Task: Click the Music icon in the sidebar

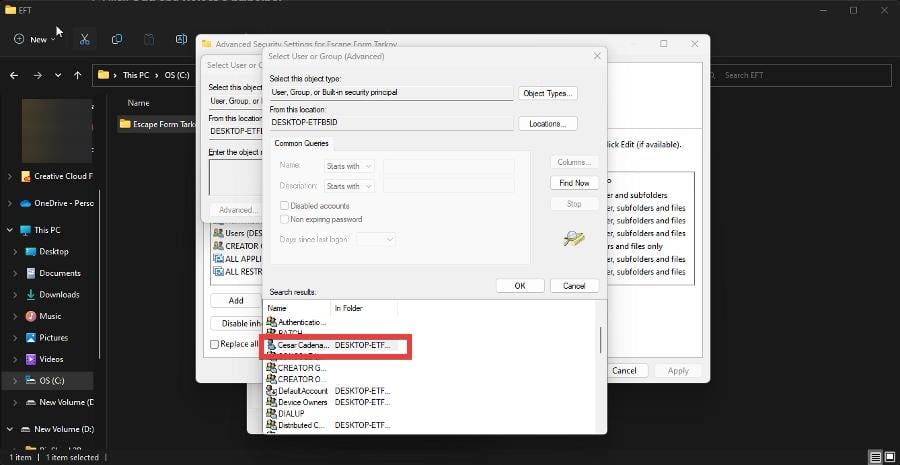Action: coord(31,316)
